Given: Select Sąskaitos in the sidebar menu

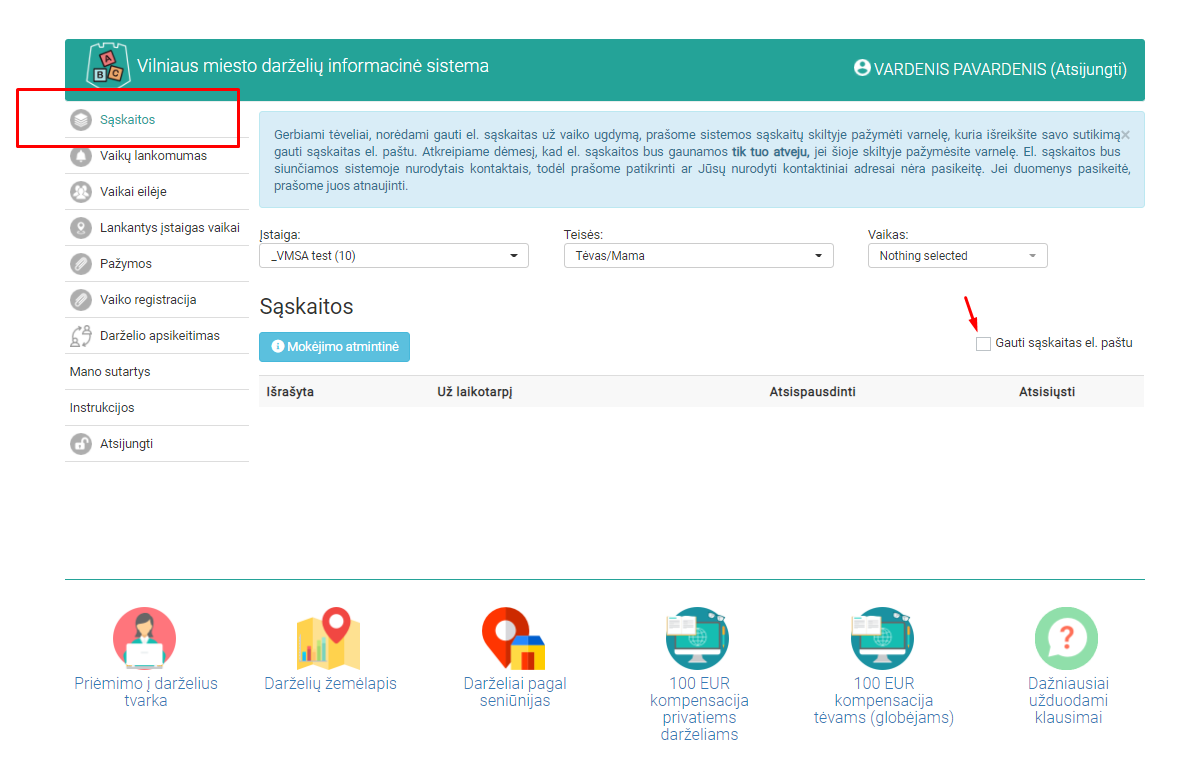Looking at the screenshot, I should pos(127,120).
